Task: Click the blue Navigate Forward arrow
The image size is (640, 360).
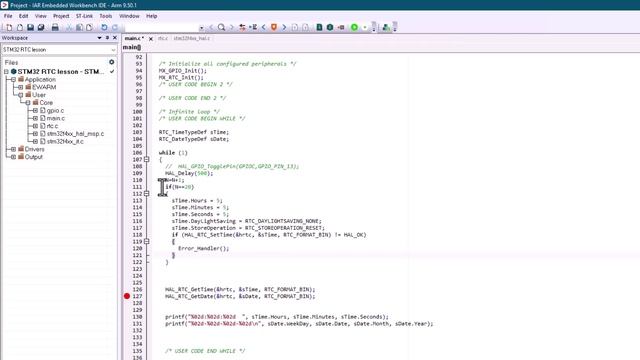Action: (284, 27)
